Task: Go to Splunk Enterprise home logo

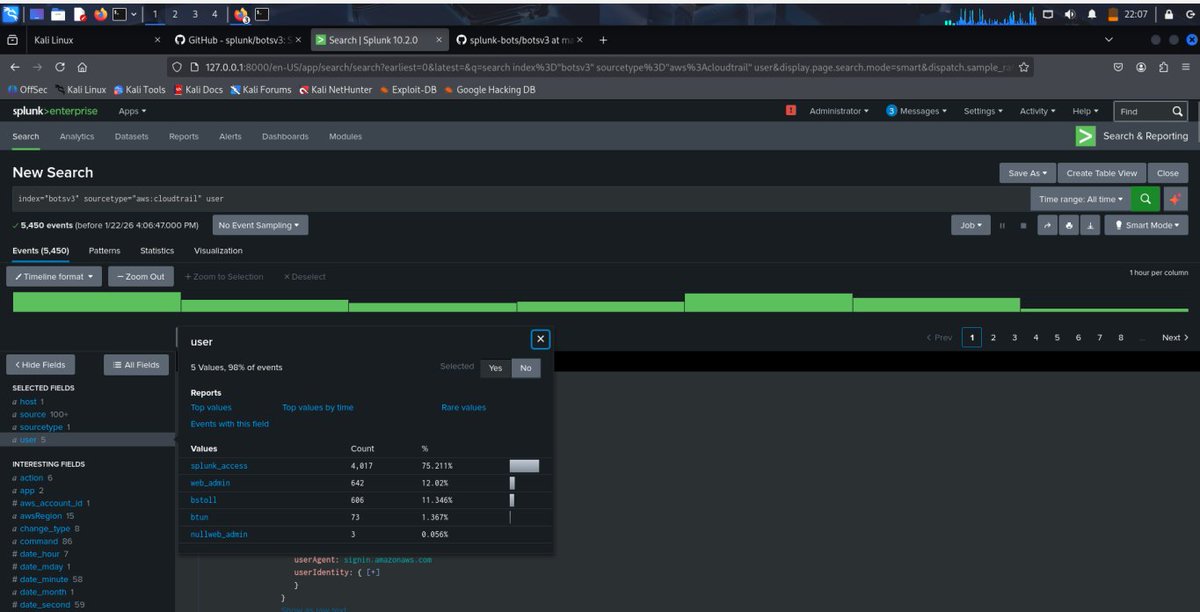Action: (x=55, y=111)
